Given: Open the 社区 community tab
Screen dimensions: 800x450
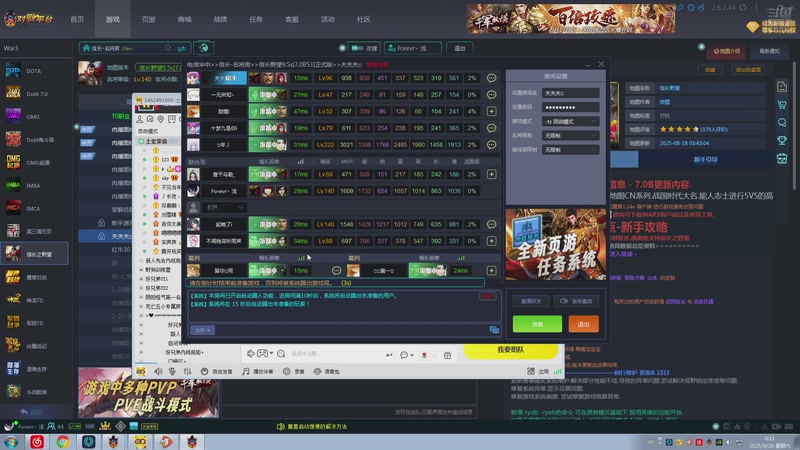Looking at the screenshot, I should (x=363, y=19).
